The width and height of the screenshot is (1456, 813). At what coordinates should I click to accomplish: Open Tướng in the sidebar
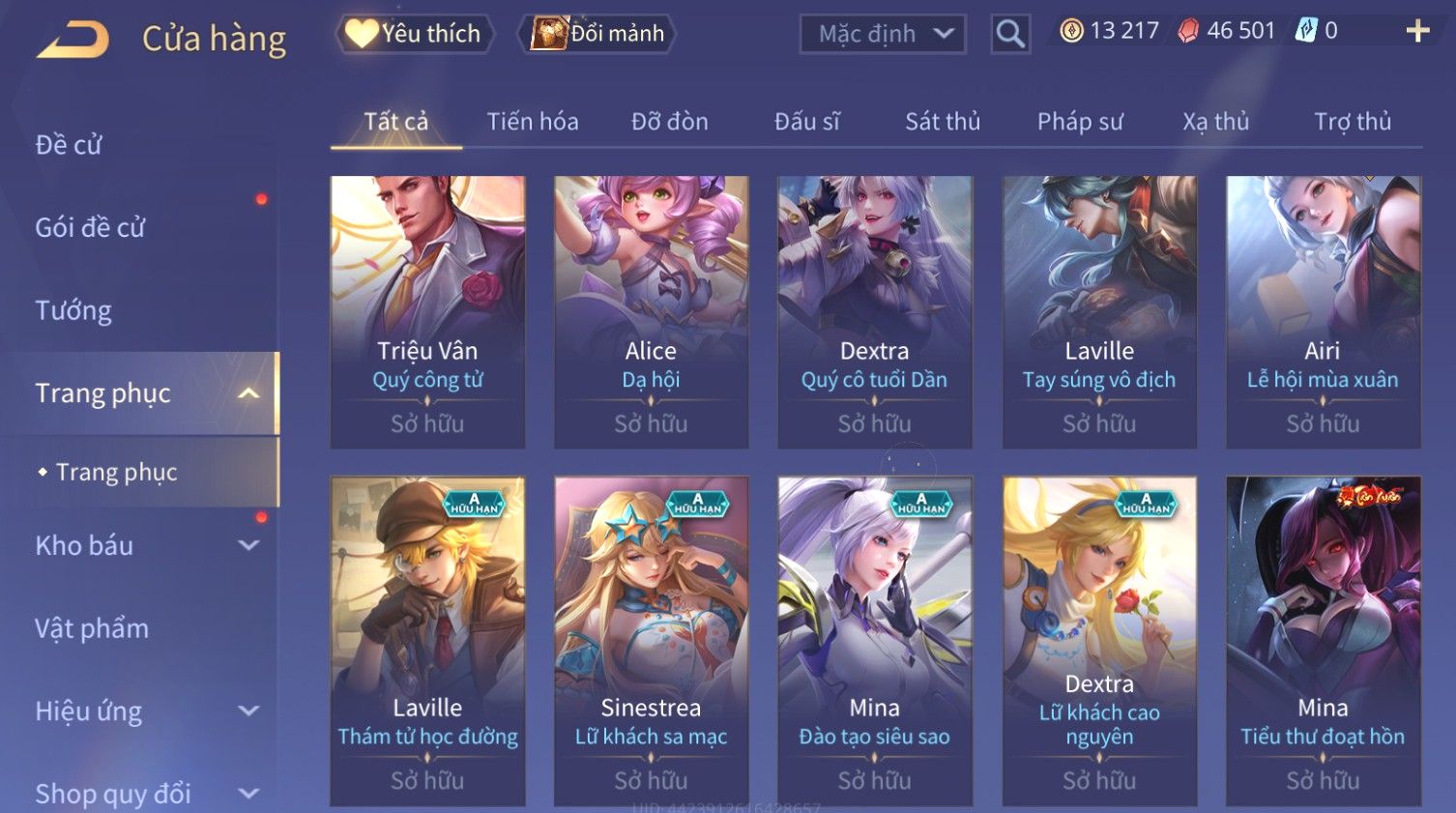73,310
